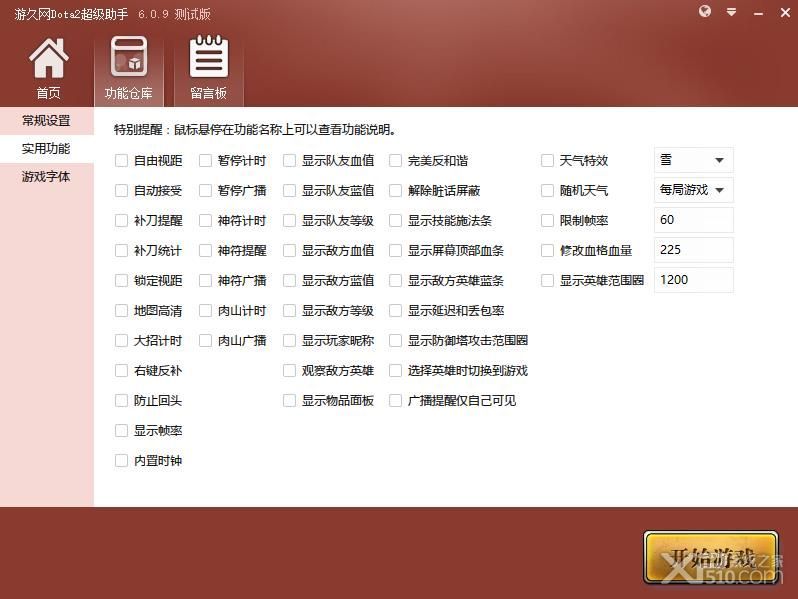Check the 暂停广播 option

(x=205, y=191)
